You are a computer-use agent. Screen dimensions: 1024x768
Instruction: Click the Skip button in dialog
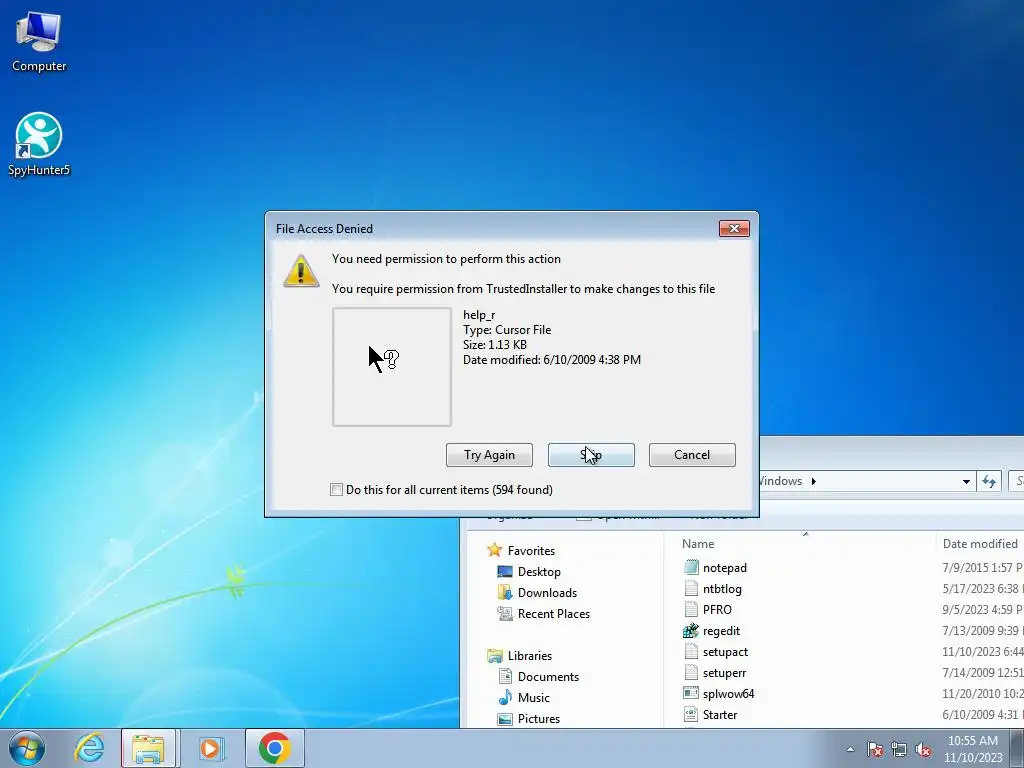tap(591, 455)
